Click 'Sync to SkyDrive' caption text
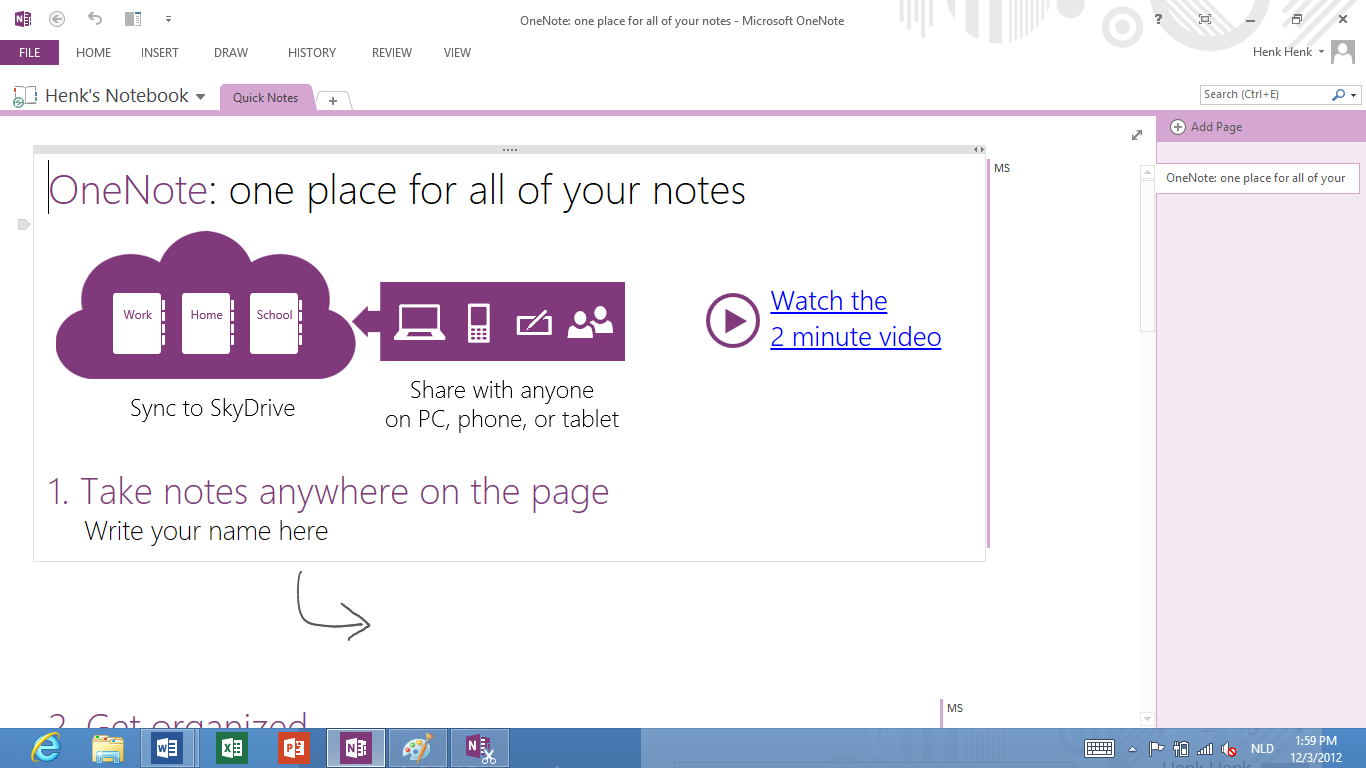Screen dimensions: 1366x768 click(x=212, y=408)
